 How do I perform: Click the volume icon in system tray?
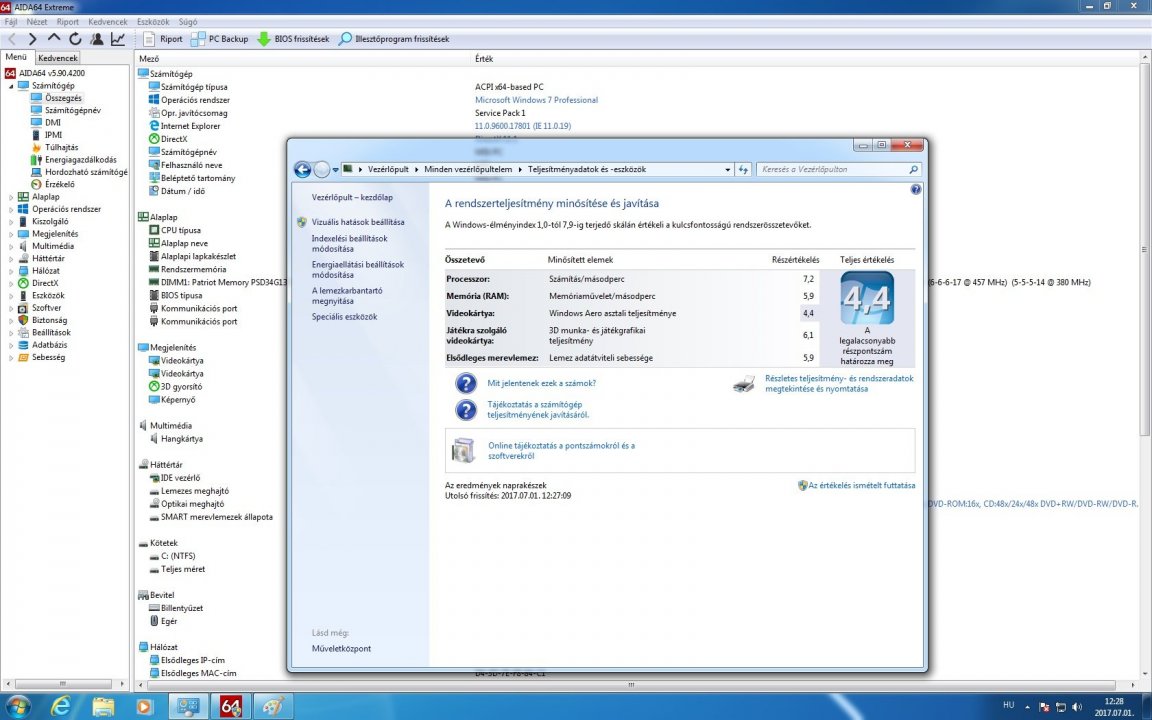point(1077,707)
